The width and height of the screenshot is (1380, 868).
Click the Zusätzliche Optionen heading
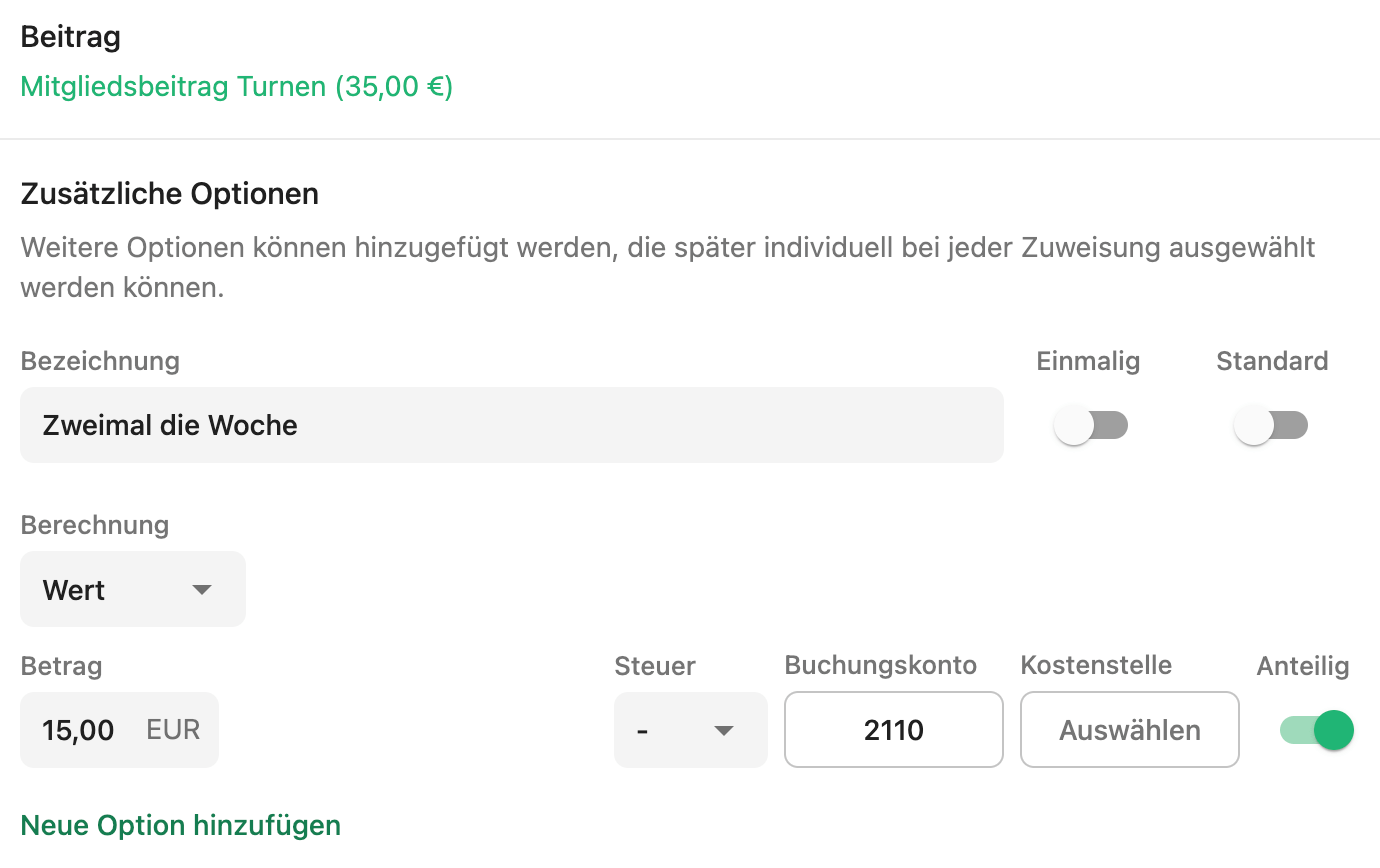(170, 193)
